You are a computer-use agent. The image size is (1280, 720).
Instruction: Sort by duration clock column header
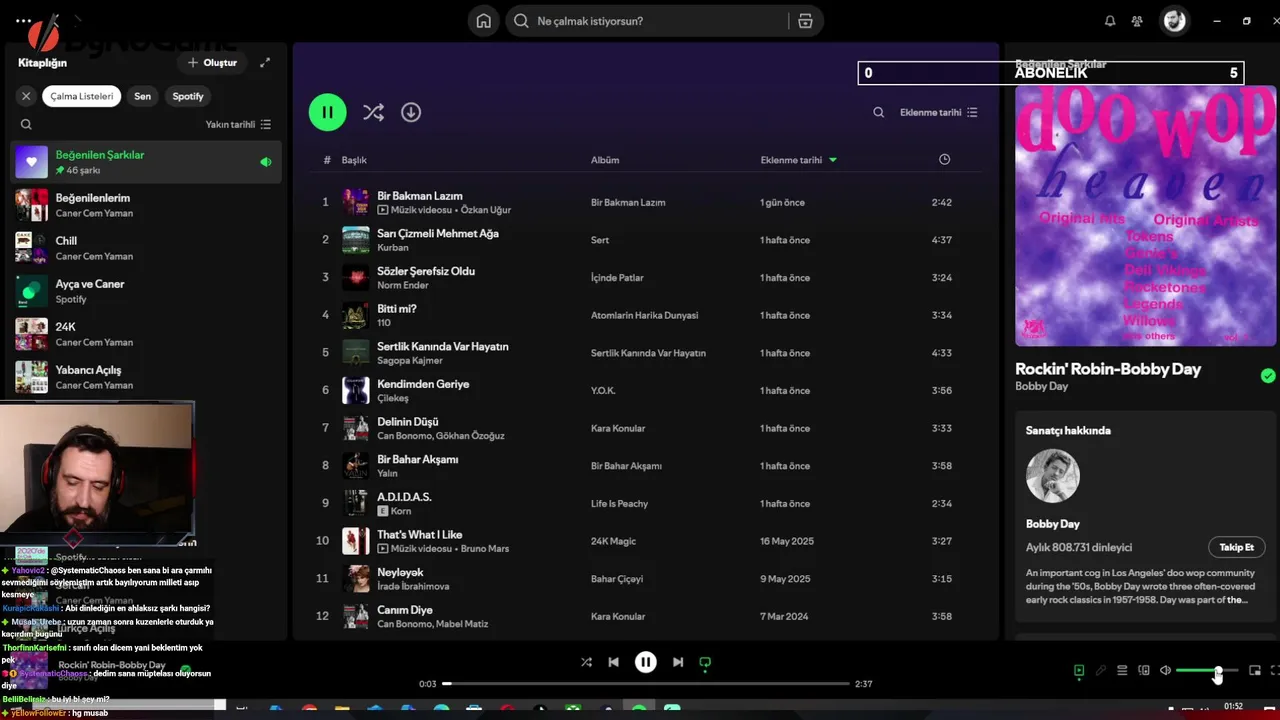pyautogui.click(x=945, y=160)
